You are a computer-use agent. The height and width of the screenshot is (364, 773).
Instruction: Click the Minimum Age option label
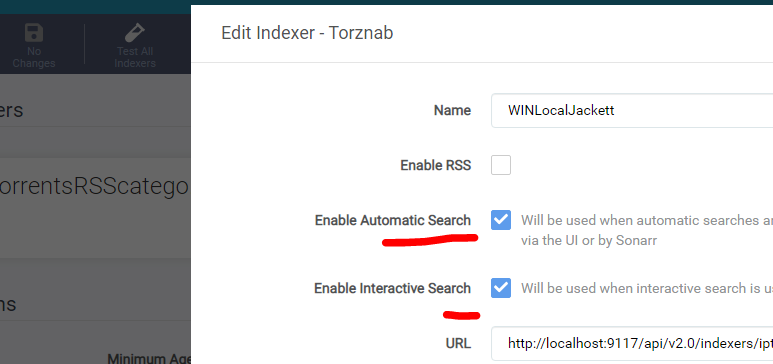point(149,359)
